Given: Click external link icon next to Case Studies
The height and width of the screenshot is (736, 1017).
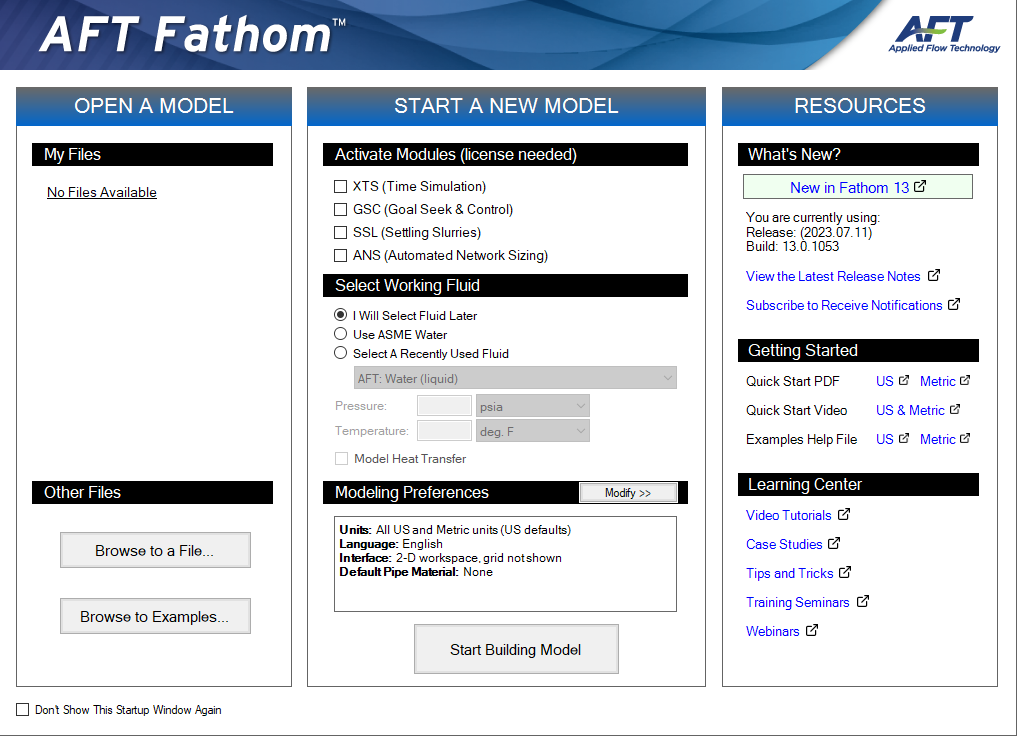Looking at the screenshot, I should pyautogui.click(x=834, y=544).
